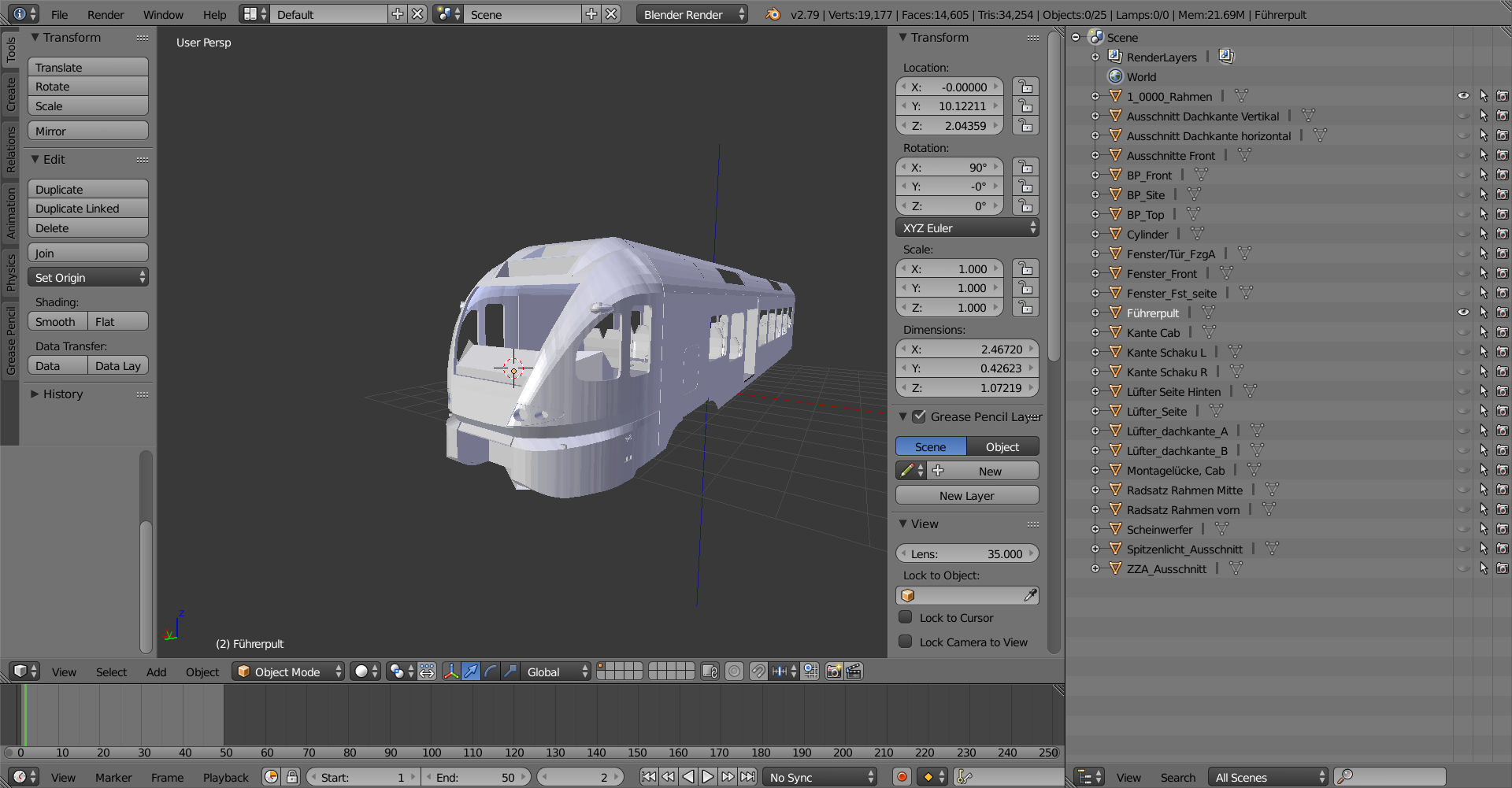1512x788 pixels.
Task: Open the XYZ Euler rotation mode dropdown
Action: click(x=967, y=228)
